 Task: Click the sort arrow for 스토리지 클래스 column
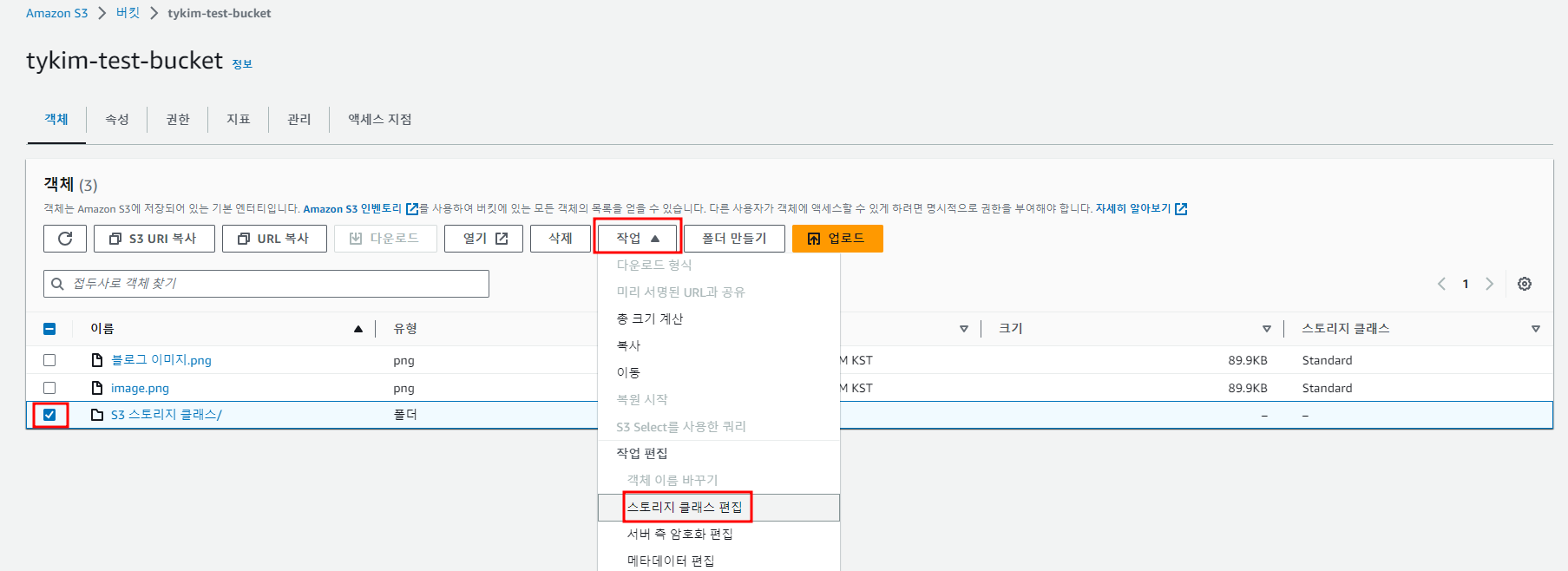point(1536,329)
